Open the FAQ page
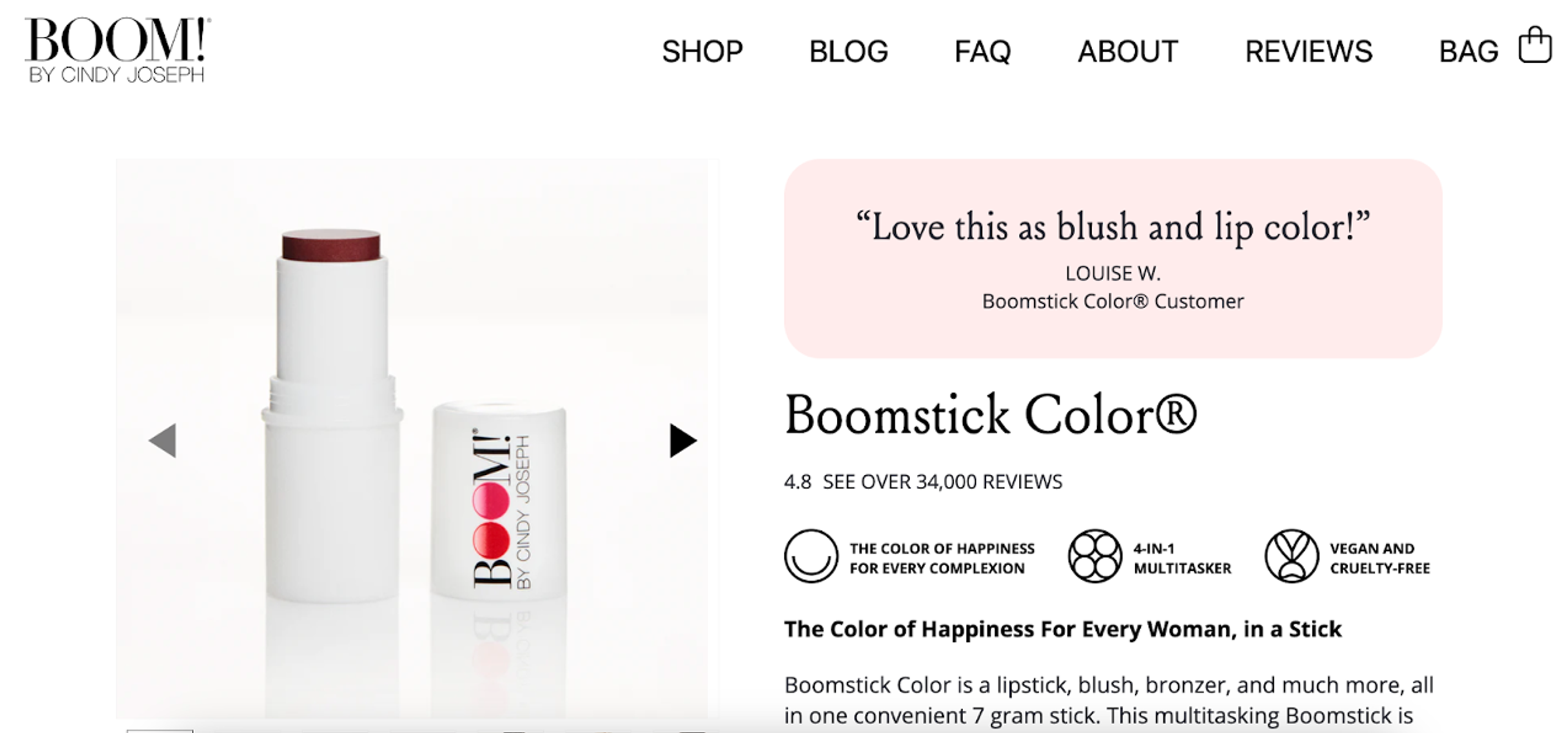This screenshot has height=733, width=1568. coord(982,52)
